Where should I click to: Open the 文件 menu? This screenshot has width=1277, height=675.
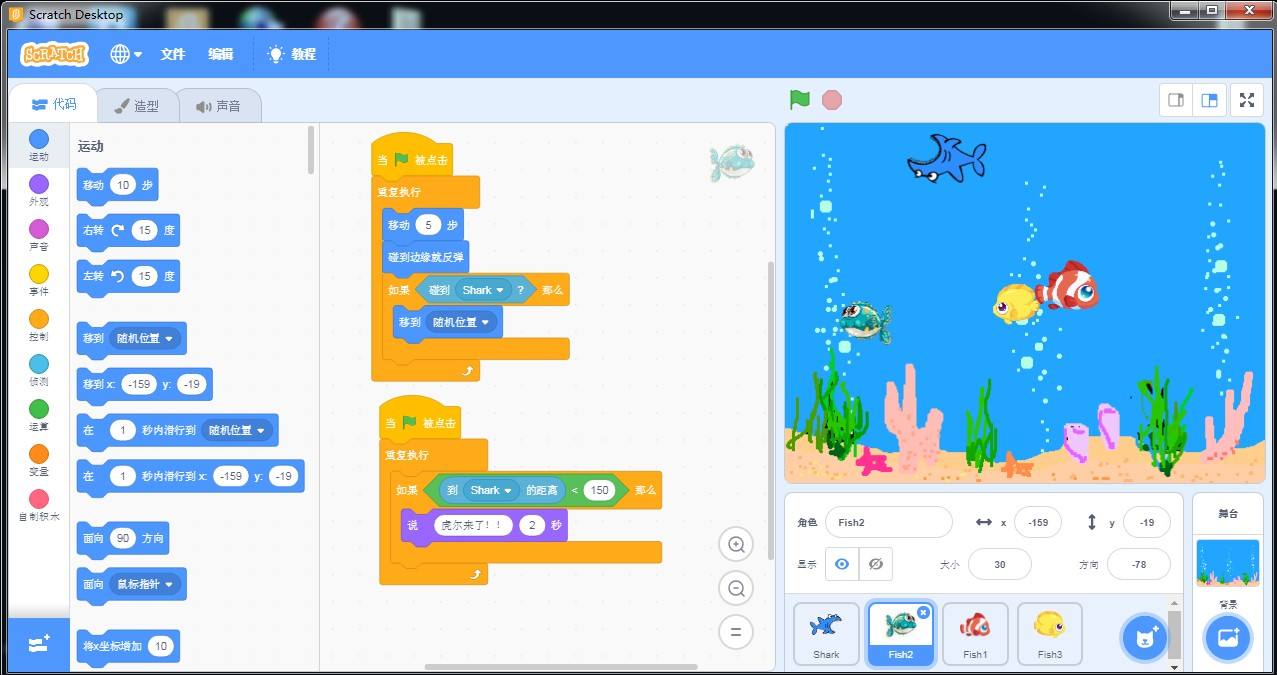tap(173, 54)
